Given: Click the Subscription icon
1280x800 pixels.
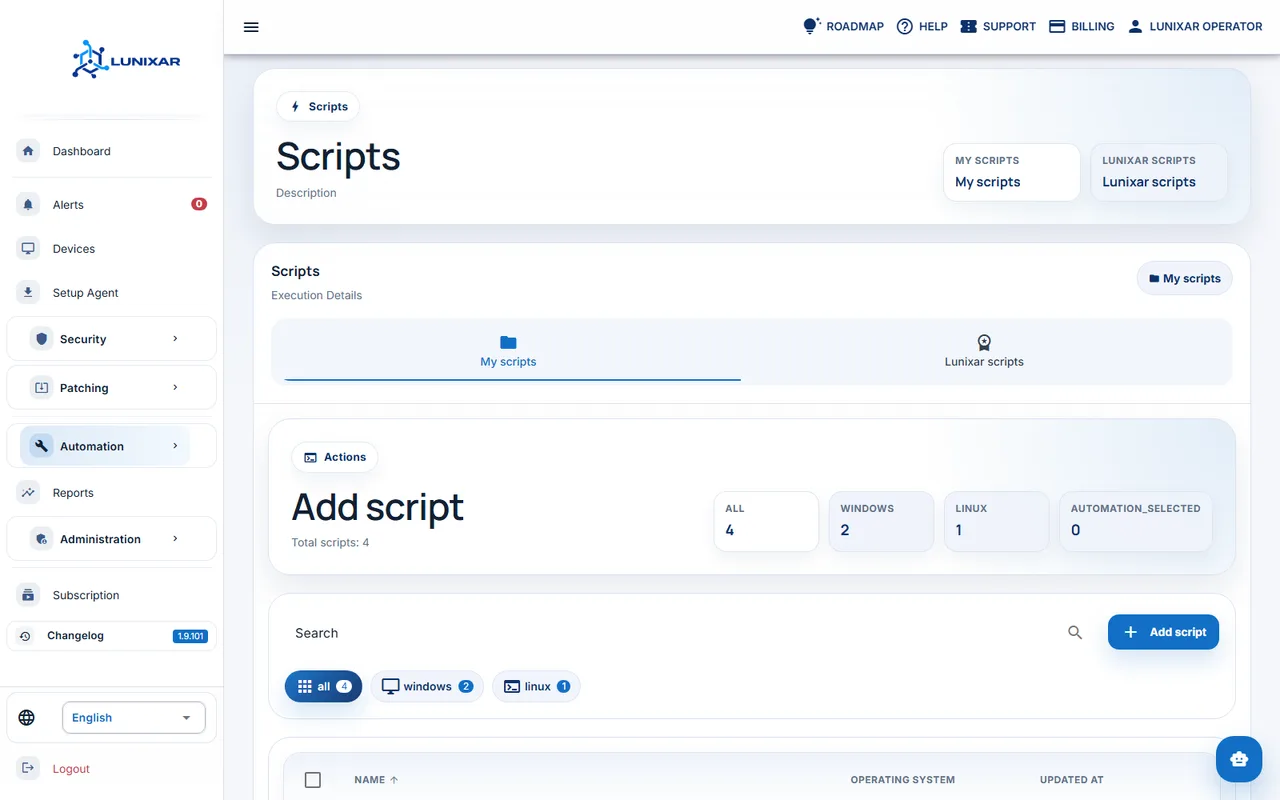Looking at the screenshot, I should point(28,595).
